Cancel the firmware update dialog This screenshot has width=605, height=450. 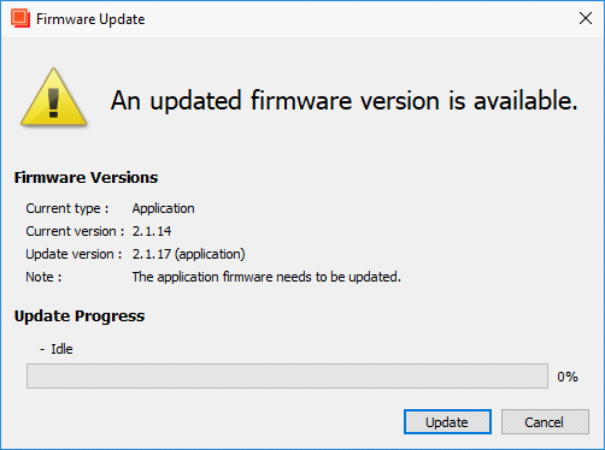[x=545, y=422]
